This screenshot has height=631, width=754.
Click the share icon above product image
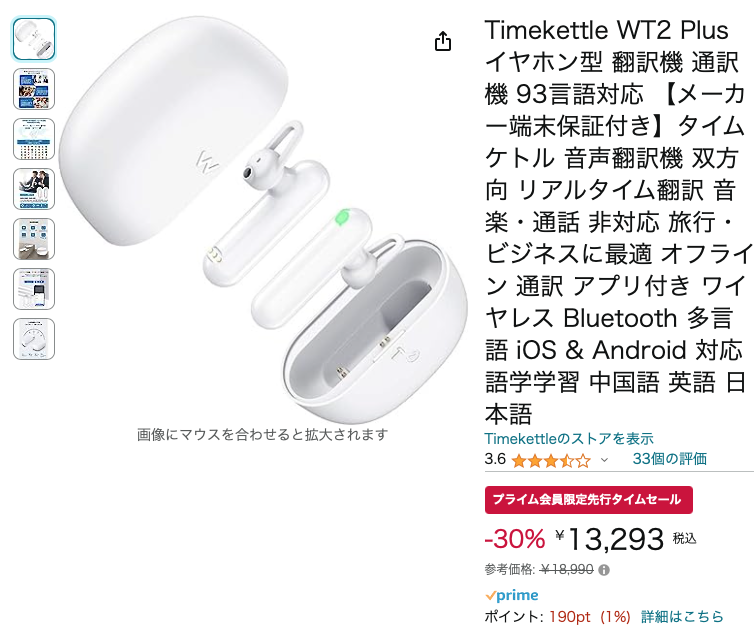click(x=443, y=41)
